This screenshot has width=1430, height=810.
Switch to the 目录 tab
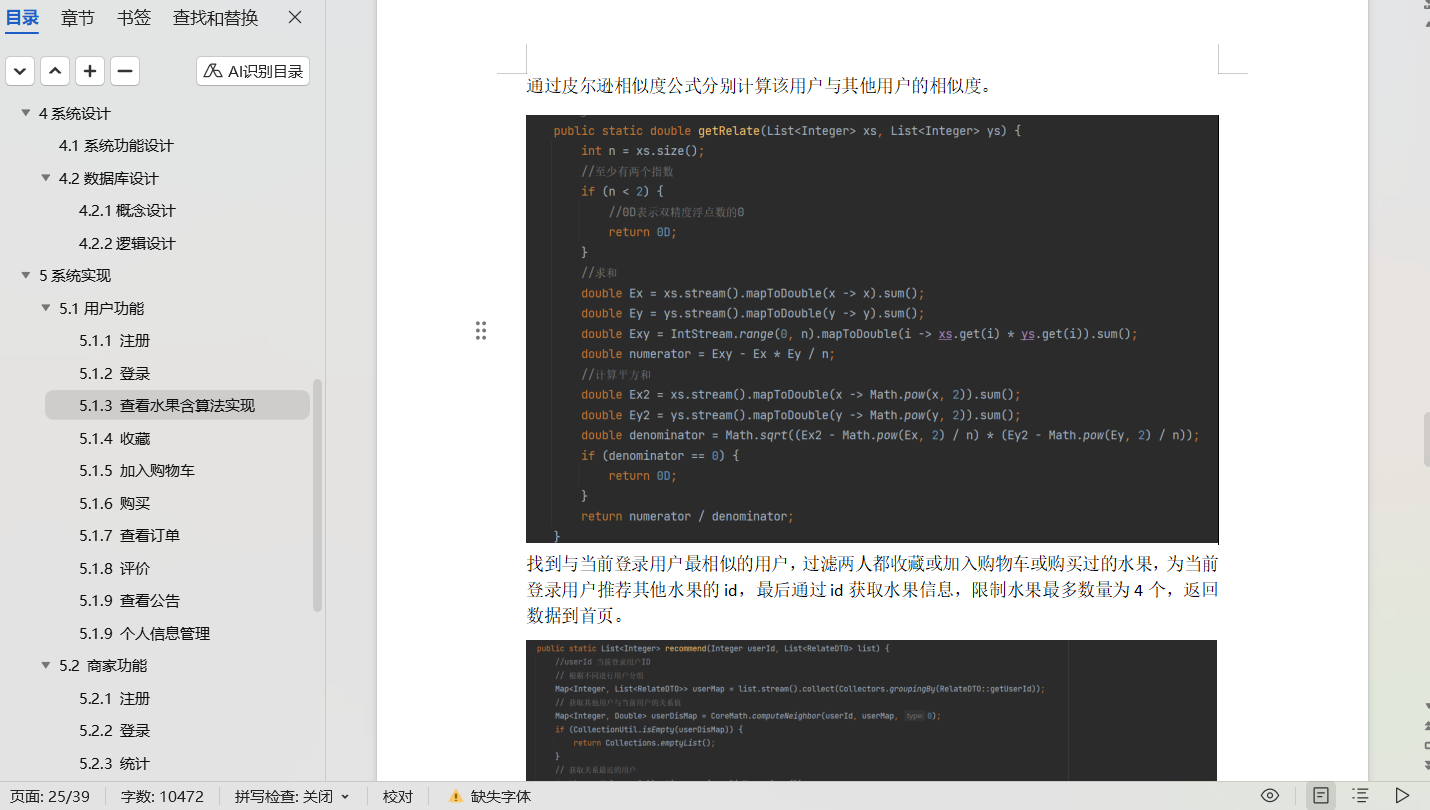point(22,17)
